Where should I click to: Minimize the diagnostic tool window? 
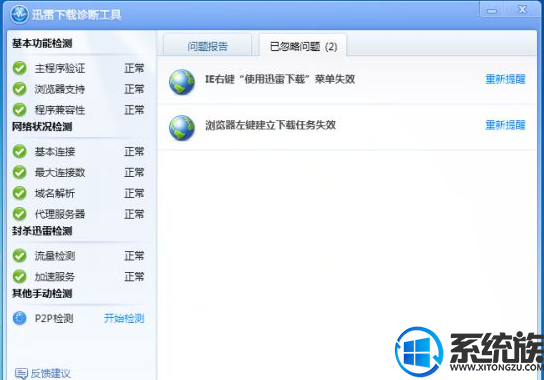(x=492, y=10)
